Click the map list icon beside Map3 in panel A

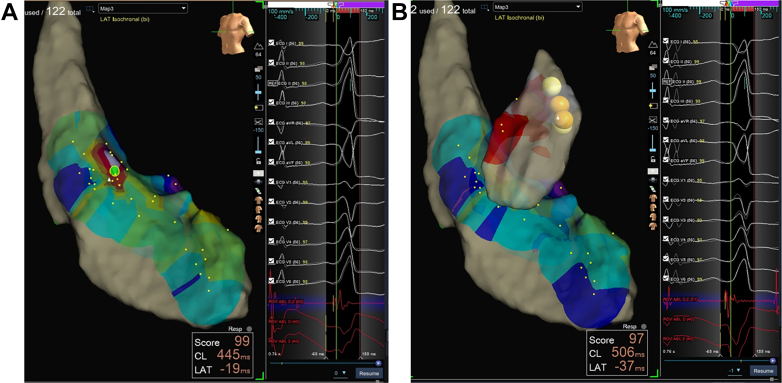pos(91,8)
